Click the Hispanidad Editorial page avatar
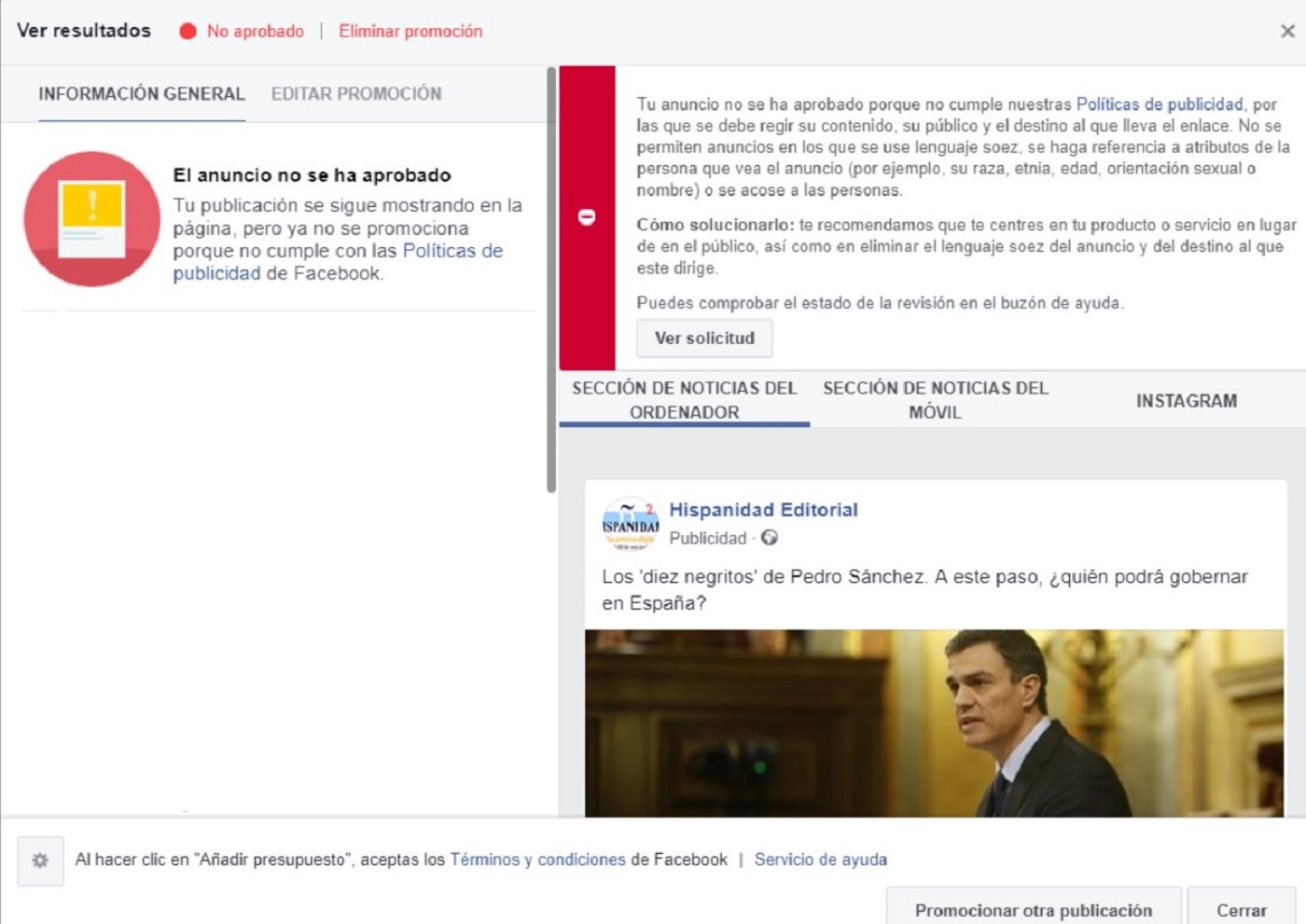The width and height of the screenshot is (1306, 924). (x=631, y=524)
